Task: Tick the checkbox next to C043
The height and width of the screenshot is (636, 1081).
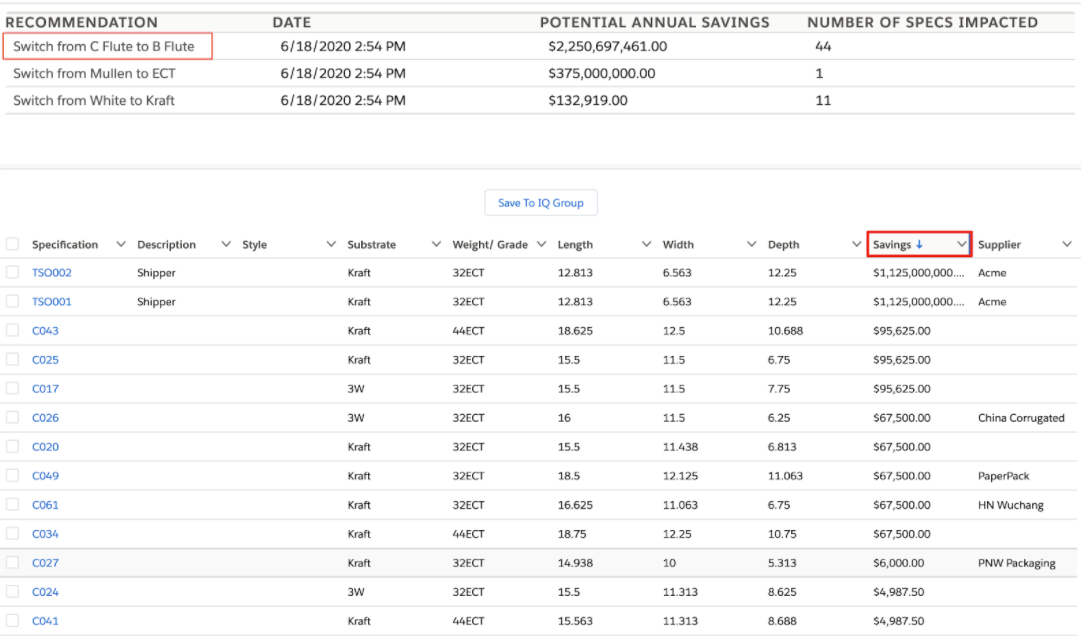Action: click(x=12, y=331)
